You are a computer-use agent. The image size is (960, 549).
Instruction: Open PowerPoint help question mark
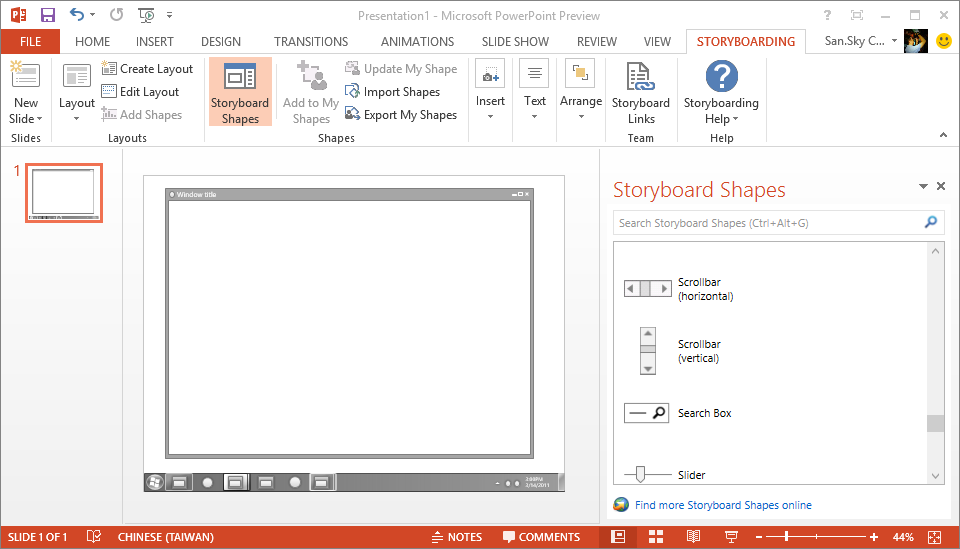point(827,15)
